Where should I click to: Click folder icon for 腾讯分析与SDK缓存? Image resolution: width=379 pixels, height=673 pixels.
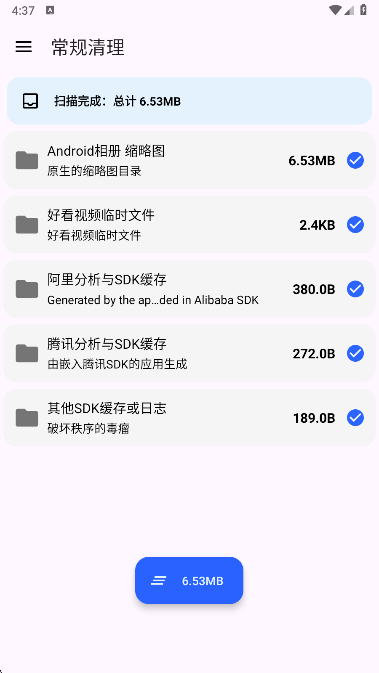pos(27,353)
